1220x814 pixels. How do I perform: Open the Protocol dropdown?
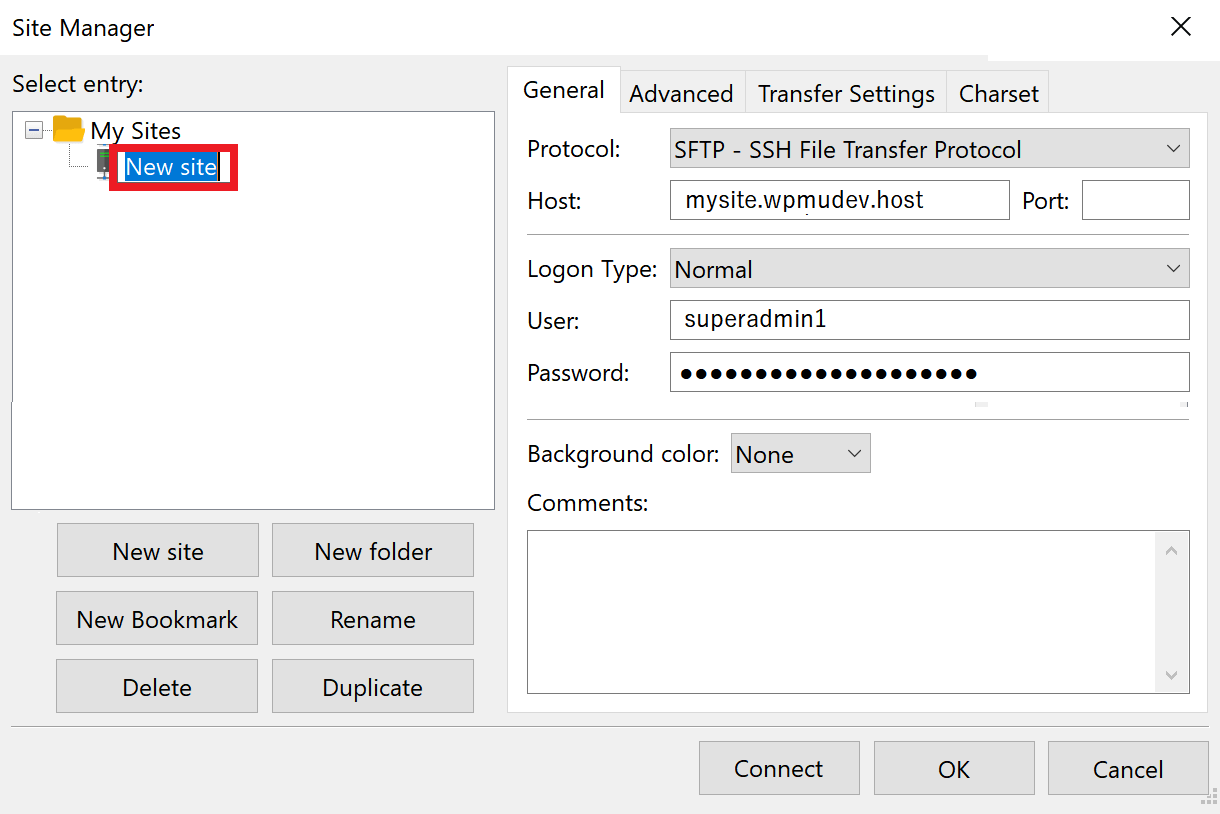coord(929,149)
